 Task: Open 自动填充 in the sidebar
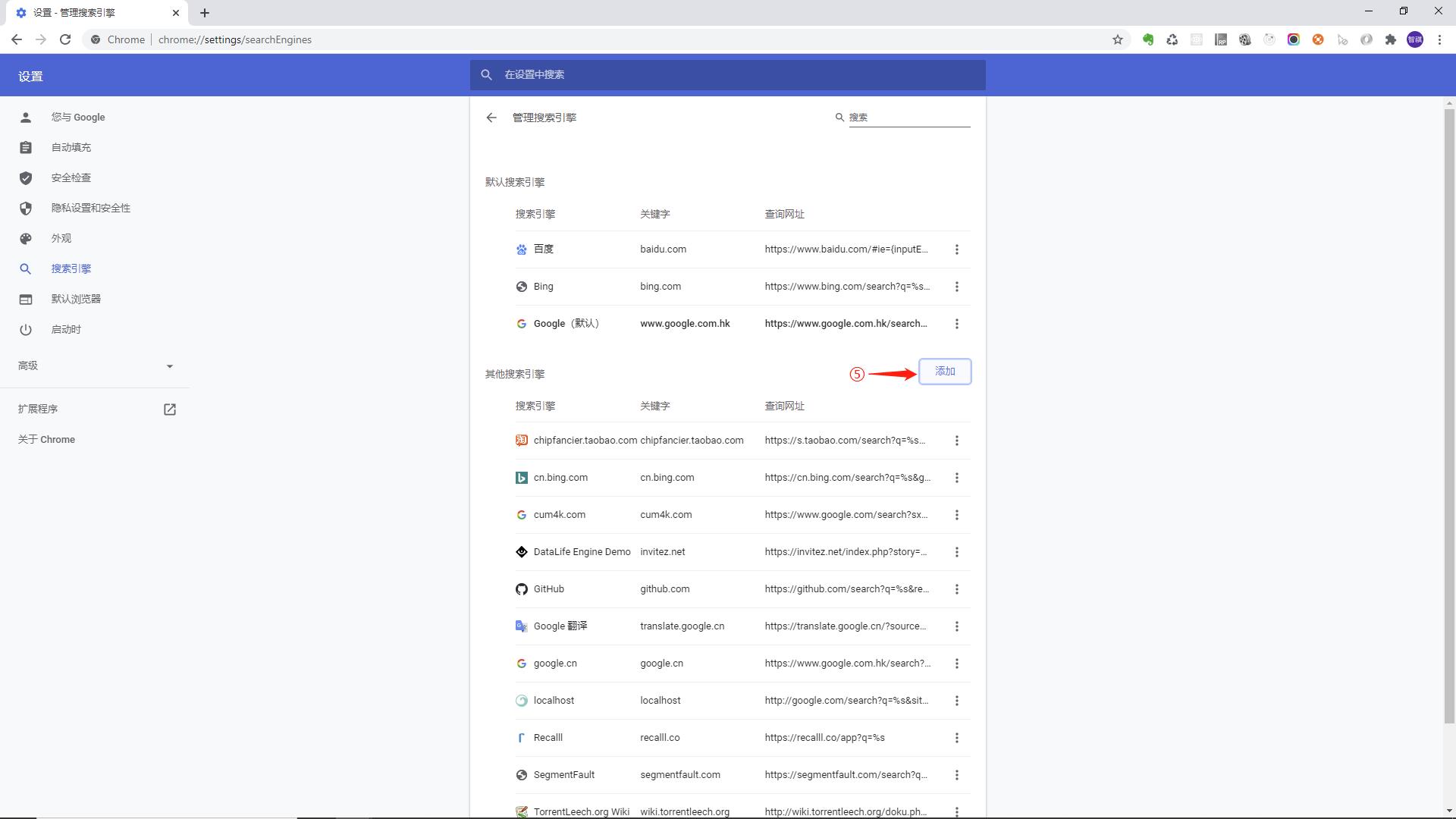pos(71,147)
